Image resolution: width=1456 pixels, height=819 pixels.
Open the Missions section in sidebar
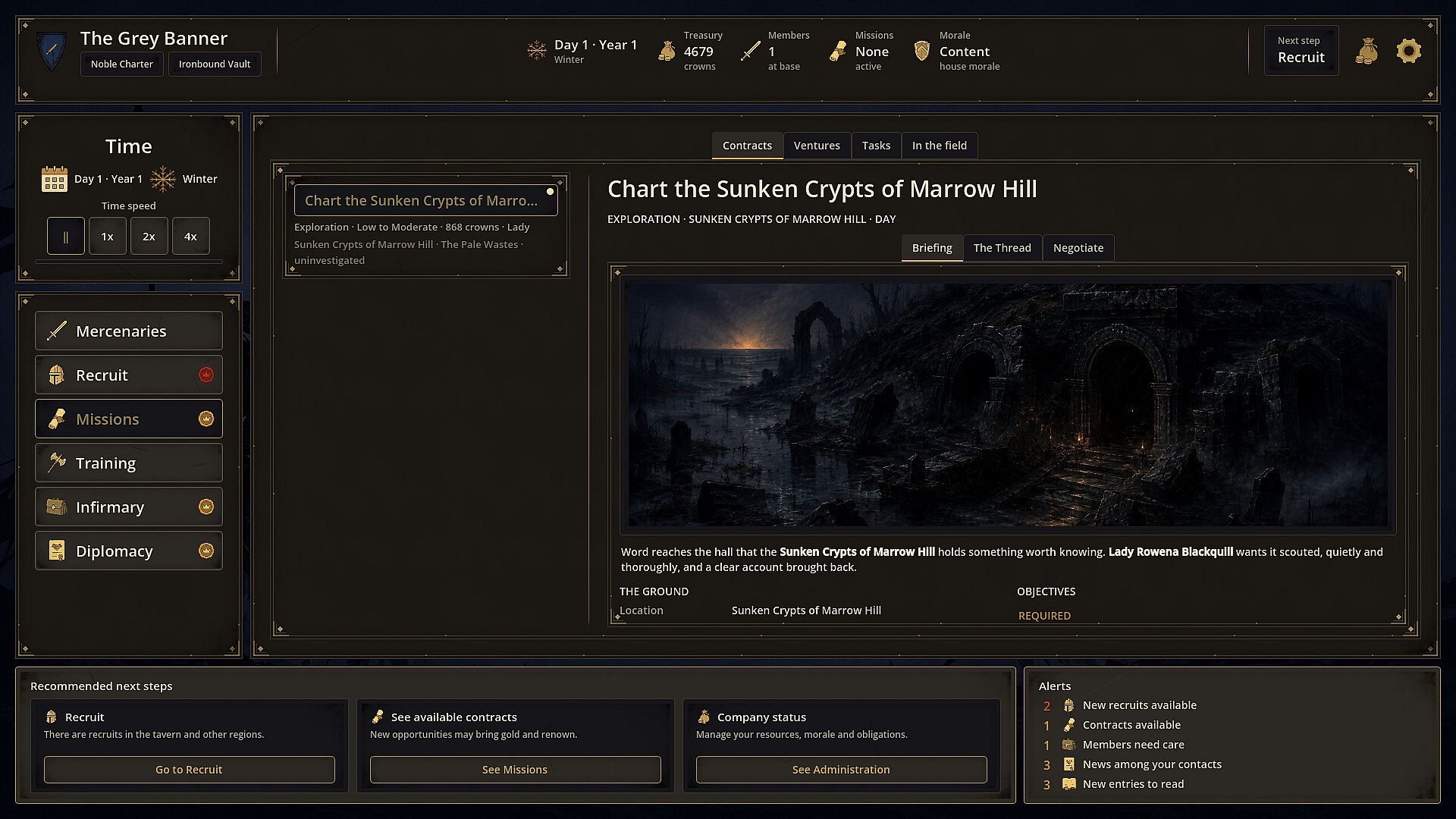[x=129, y=419]
